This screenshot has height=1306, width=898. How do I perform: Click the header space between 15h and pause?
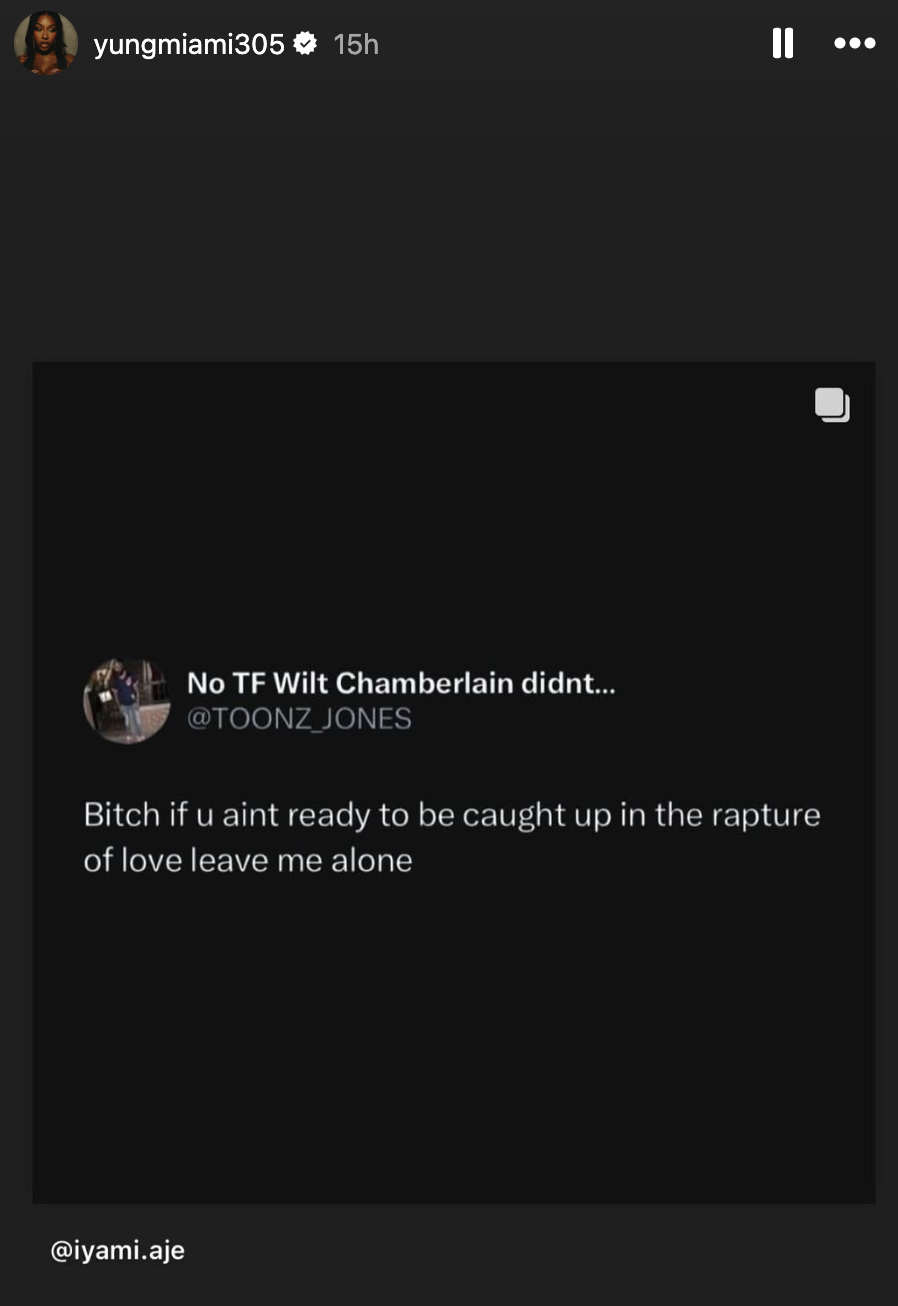coord(575,44)
